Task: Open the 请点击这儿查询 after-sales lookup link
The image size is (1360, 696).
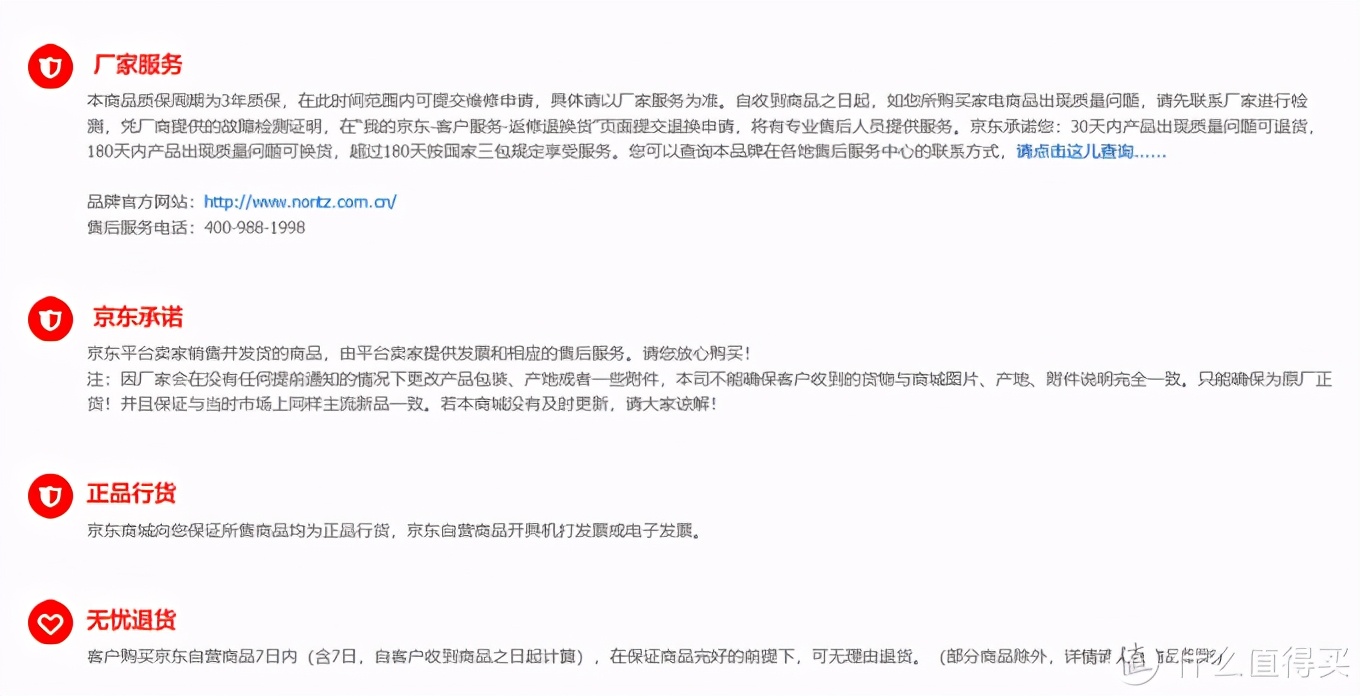Action: [1091, 152]
